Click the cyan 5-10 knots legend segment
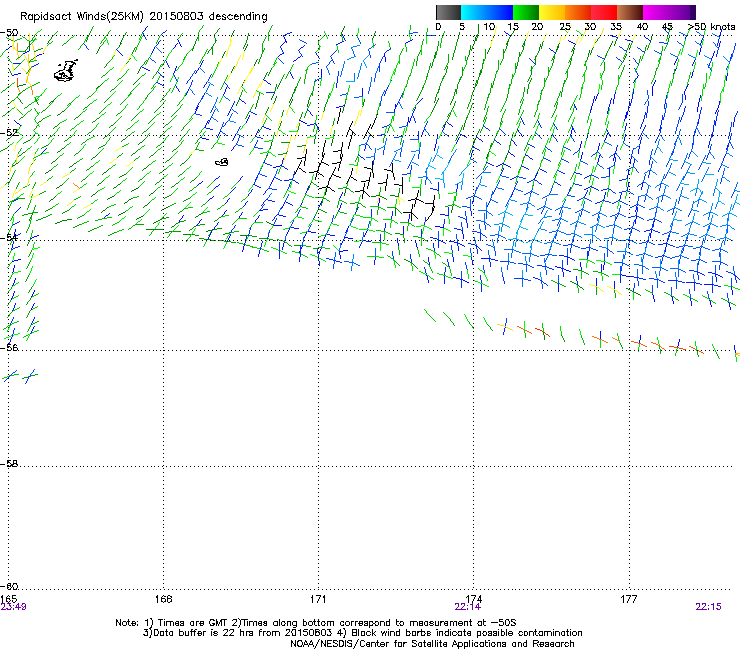Viewport: 740px width, 650px height. (x=474, y=12)
